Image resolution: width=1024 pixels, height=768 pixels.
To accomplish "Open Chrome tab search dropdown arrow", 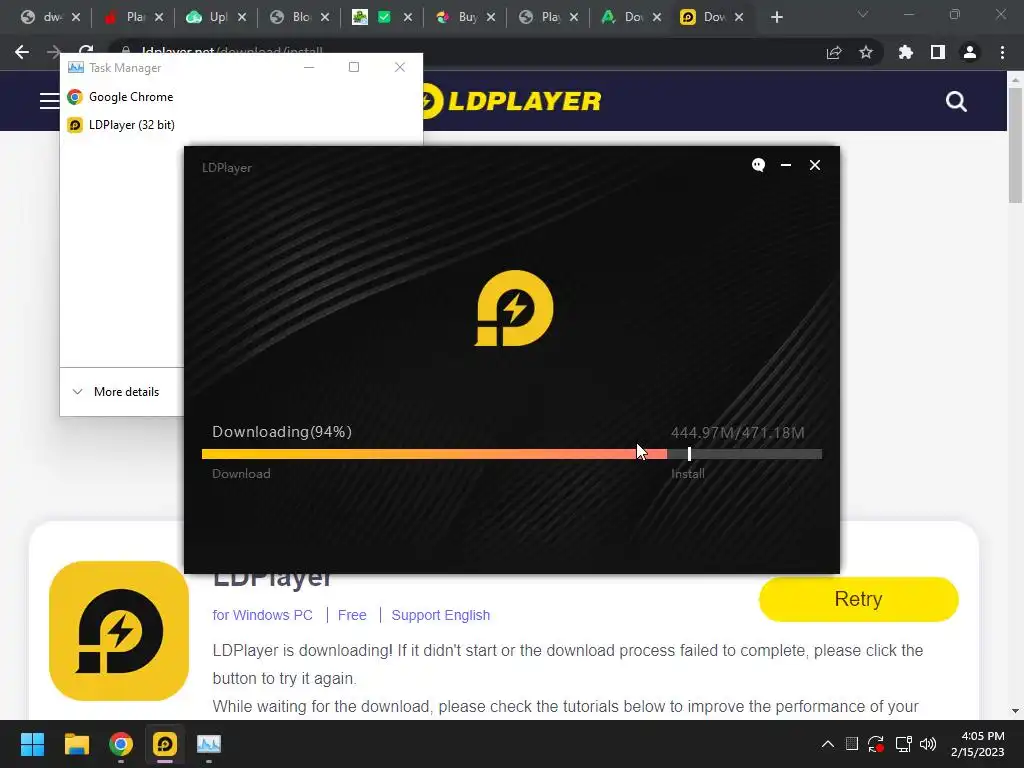I will pyautogui.click(x=863, y=14).
